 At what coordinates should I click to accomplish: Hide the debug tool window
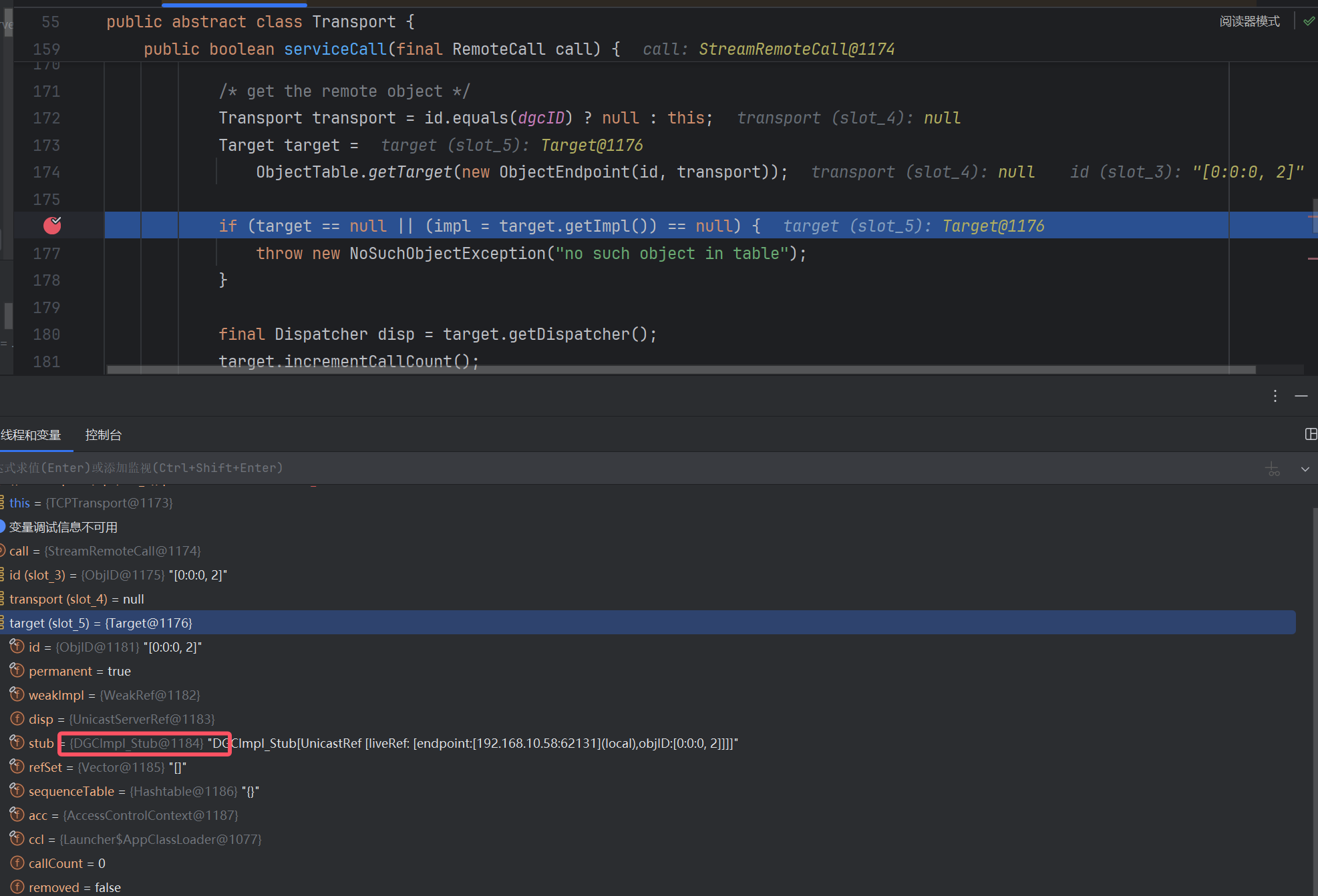coord(1301,396)
